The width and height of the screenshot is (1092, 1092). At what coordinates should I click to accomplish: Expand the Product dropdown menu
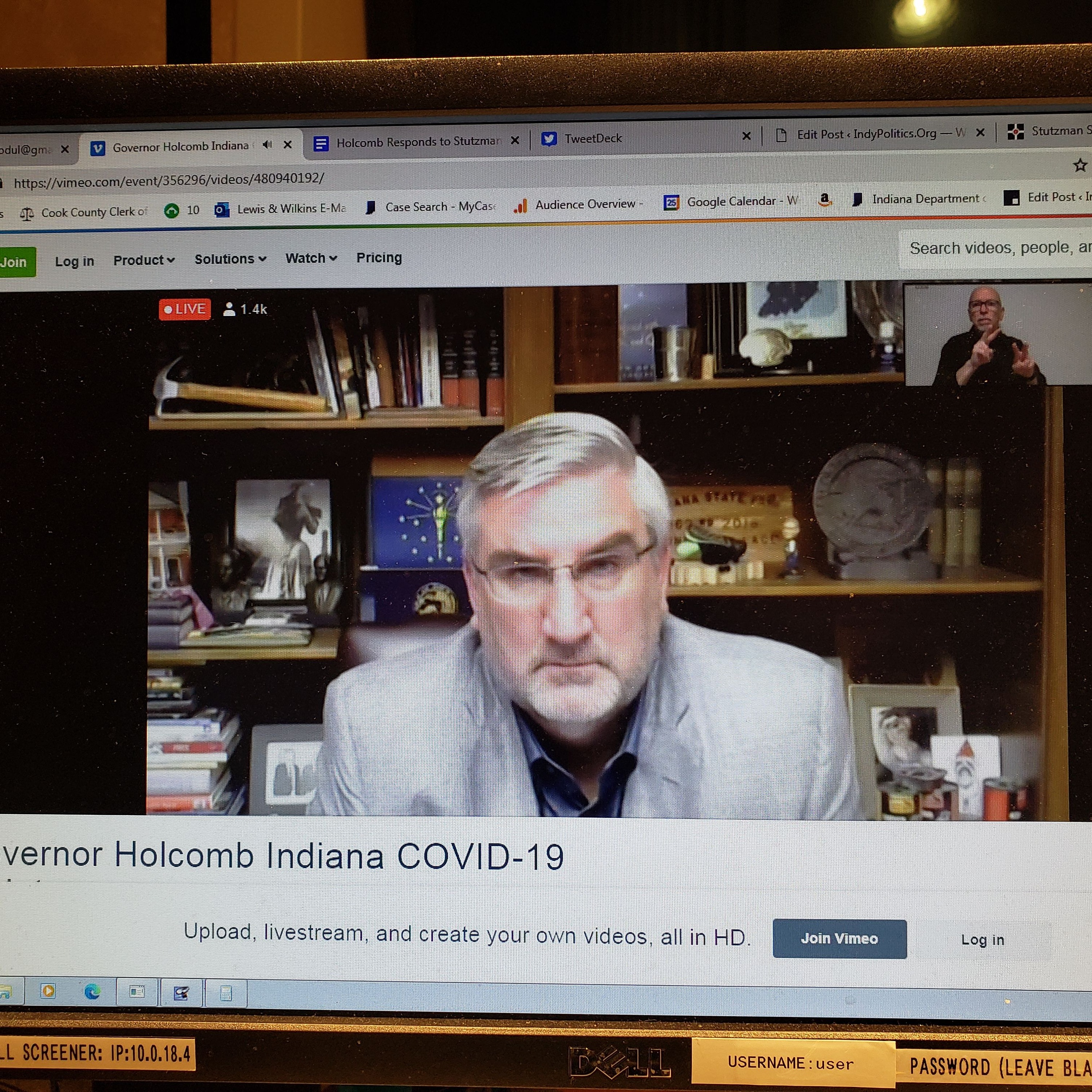tap(143, 261)
